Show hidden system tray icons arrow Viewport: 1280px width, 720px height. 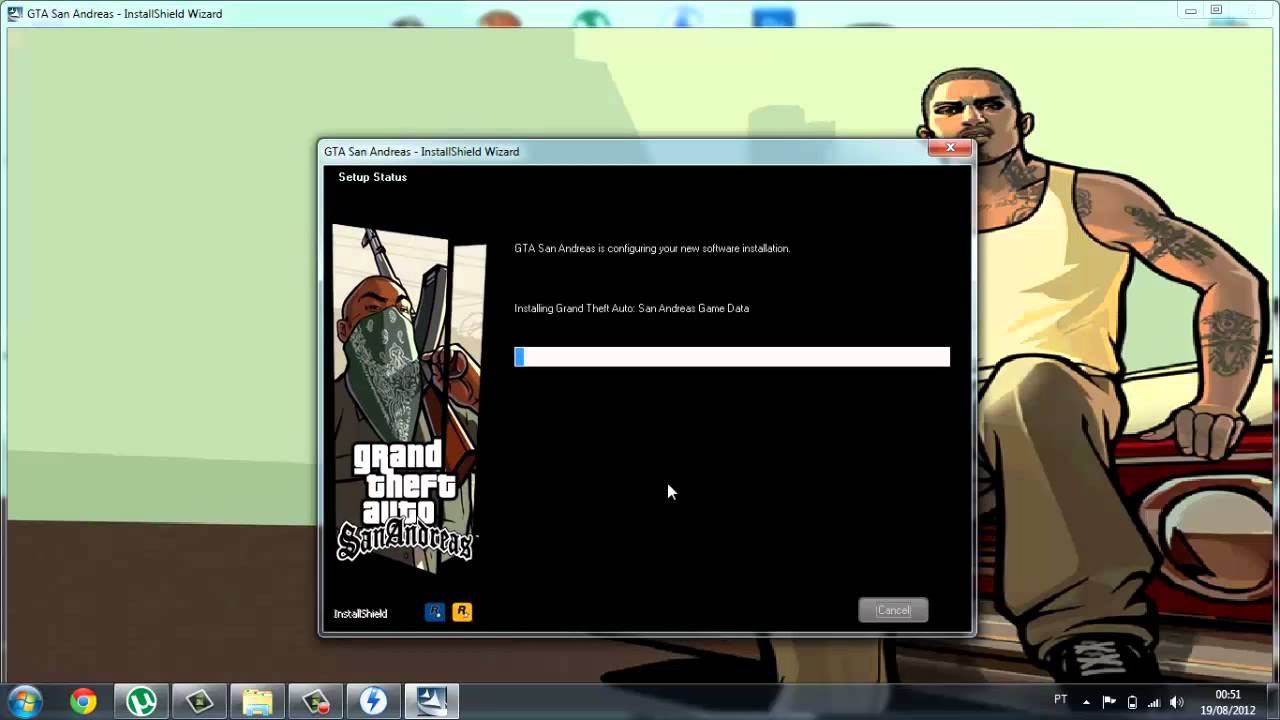(1086, 702)
